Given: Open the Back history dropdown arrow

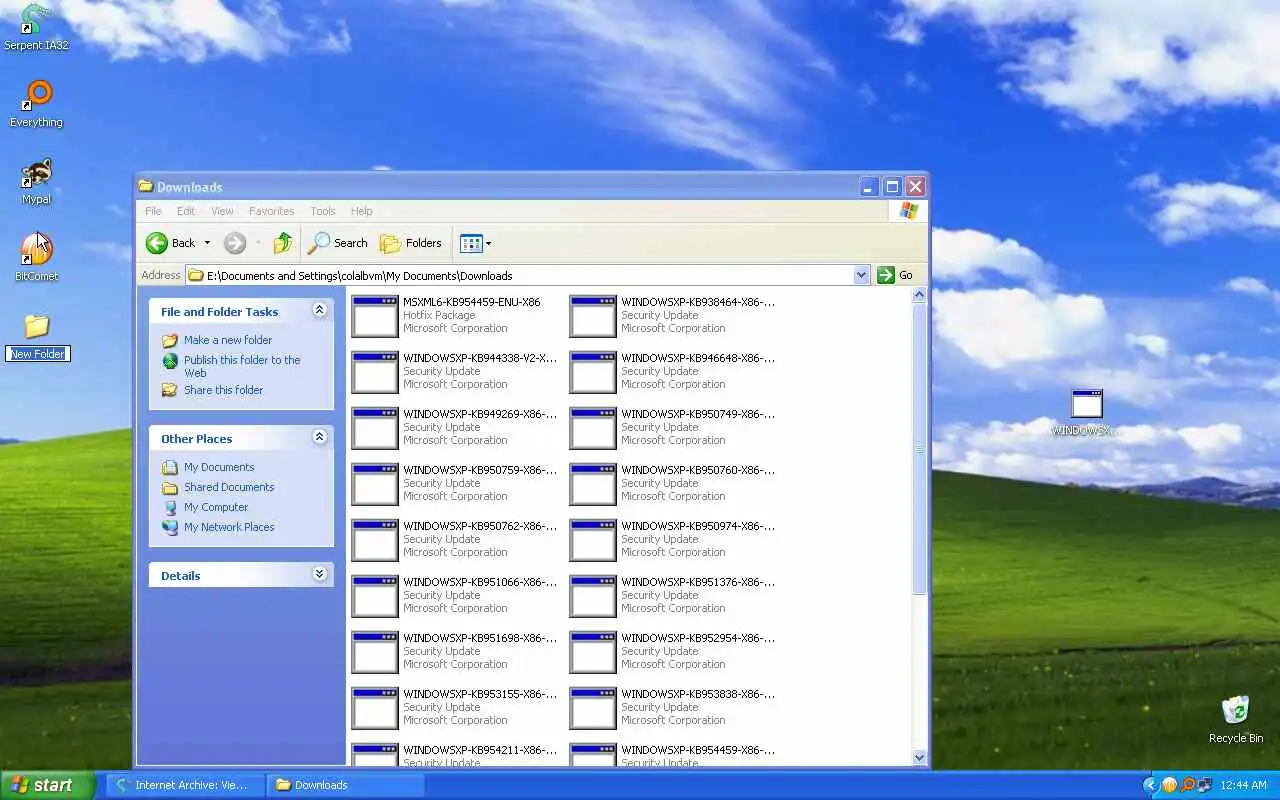Looking at the screenshot, I should [x=207, y=243].
